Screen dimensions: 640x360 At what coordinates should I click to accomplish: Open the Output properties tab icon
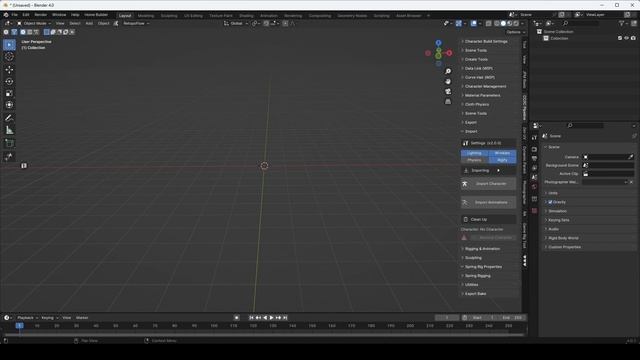pos(534,159)
